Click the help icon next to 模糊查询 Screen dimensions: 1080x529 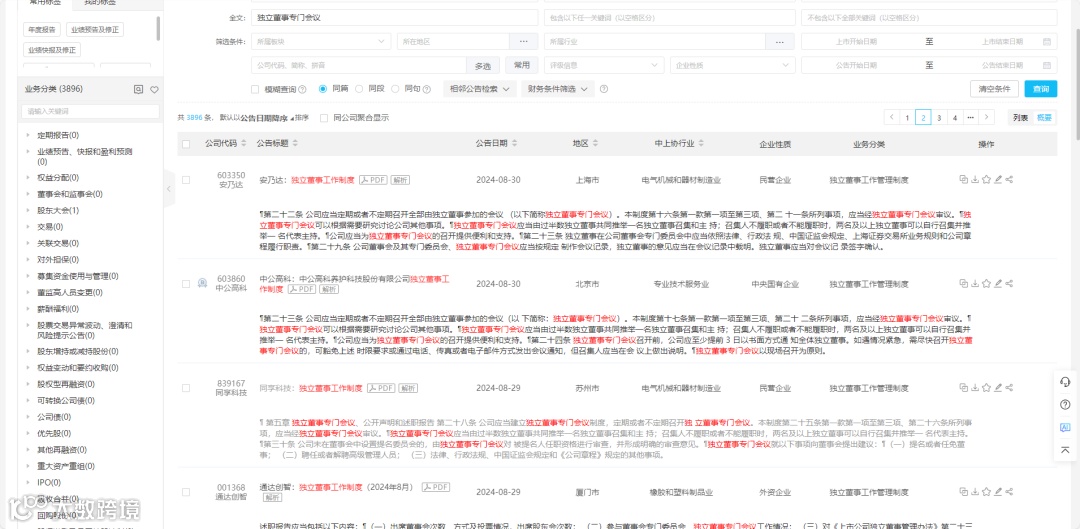[302, 89]
